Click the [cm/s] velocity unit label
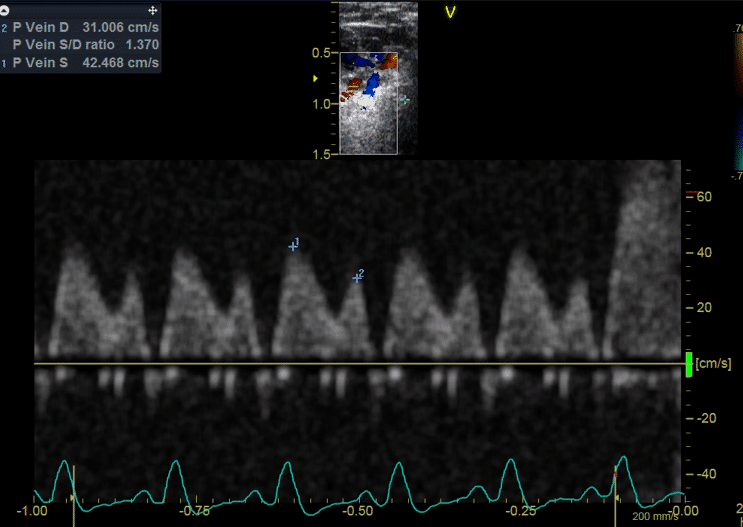743x527 pixels. (712, 362)
